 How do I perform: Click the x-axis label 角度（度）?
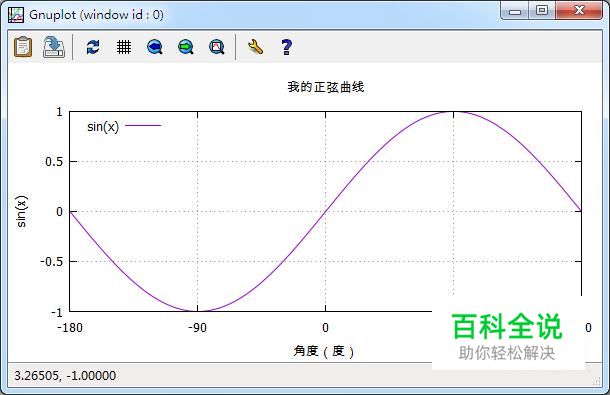(x=324, y=351)
